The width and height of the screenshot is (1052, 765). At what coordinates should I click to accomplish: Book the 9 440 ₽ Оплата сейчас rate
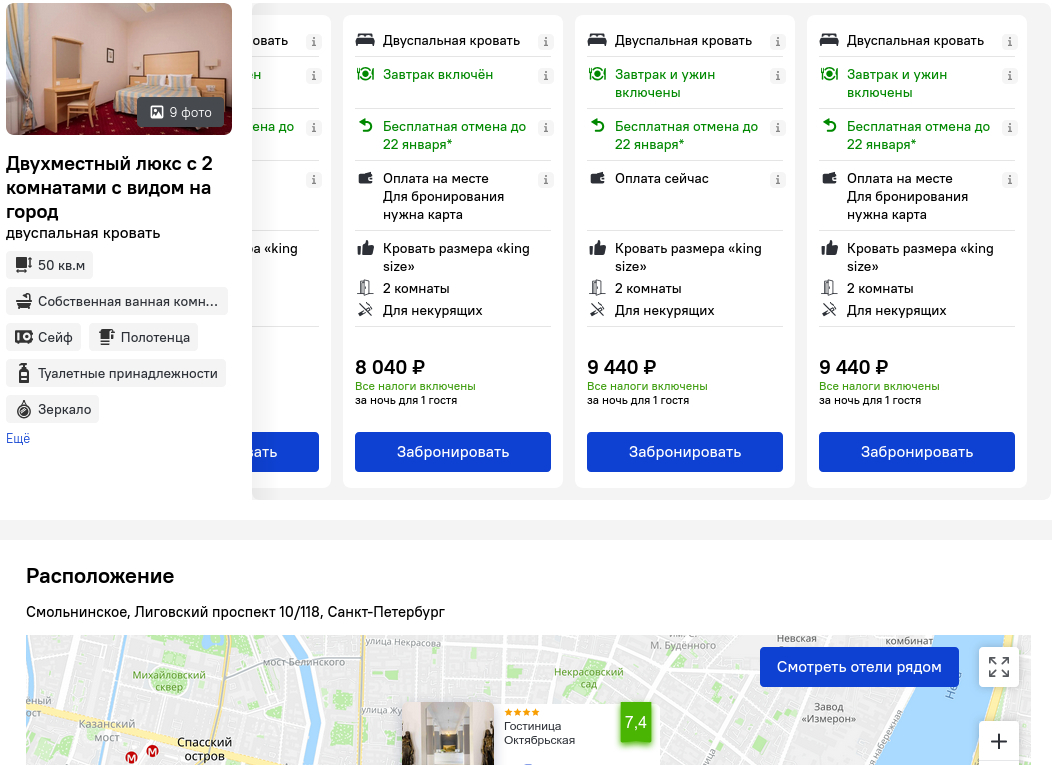[685, 452]
